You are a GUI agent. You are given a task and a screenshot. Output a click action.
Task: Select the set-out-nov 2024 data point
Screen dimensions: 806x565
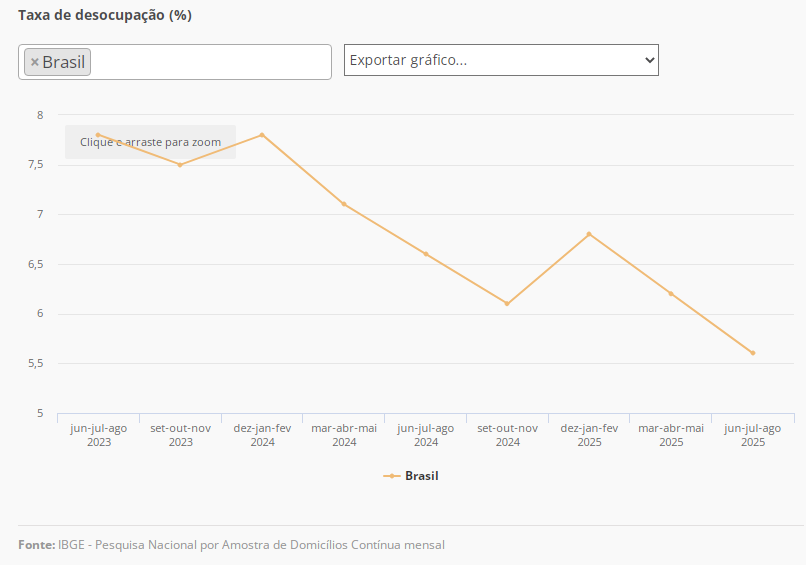tap(507, 304)
